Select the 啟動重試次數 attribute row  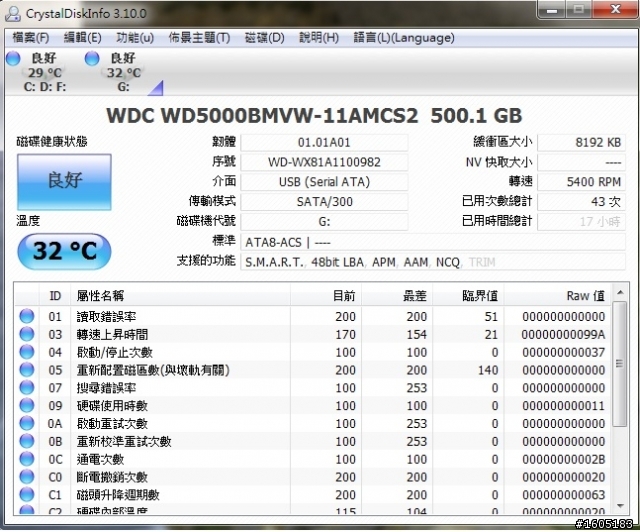[313, 423]
